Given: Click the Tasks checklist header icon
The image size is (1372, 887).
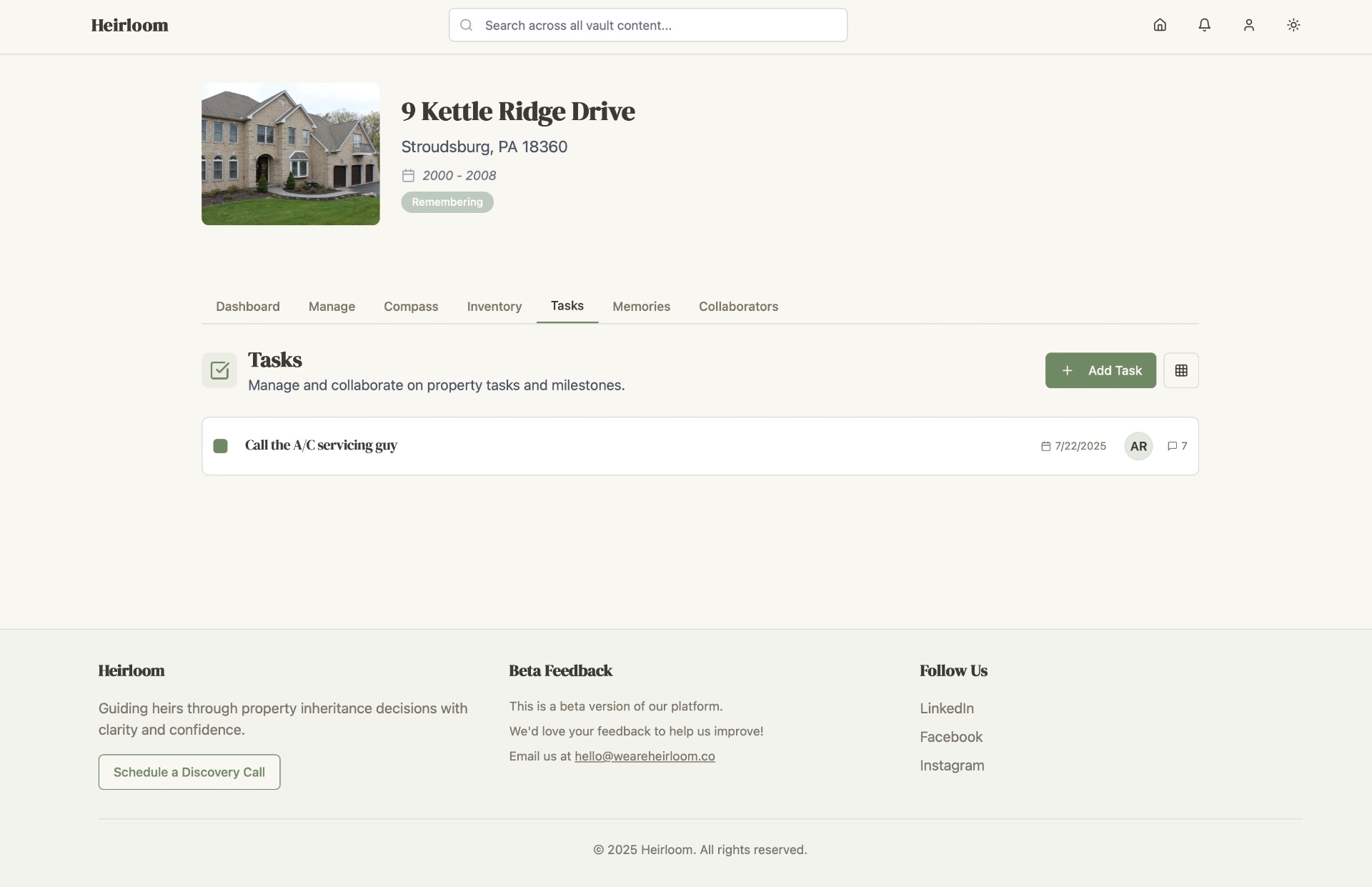Looking at the screenshot, I should coord(219,370).
